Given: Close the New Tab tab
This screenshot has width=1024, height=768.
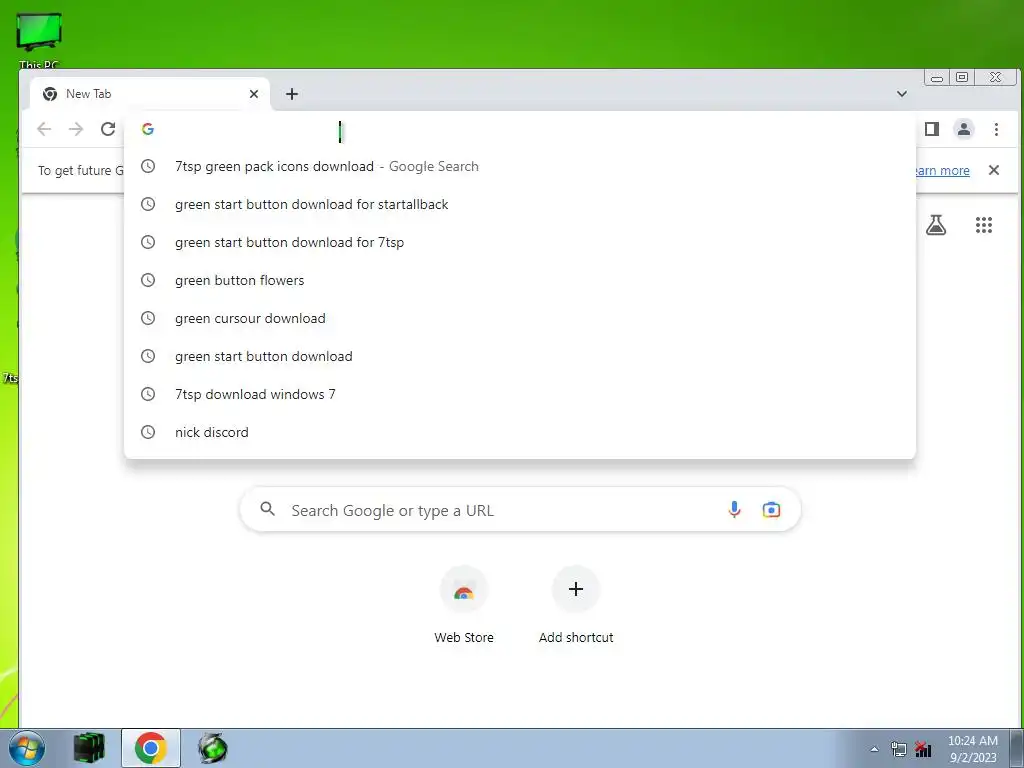Looking at the screenshot, I should point(254,94).
